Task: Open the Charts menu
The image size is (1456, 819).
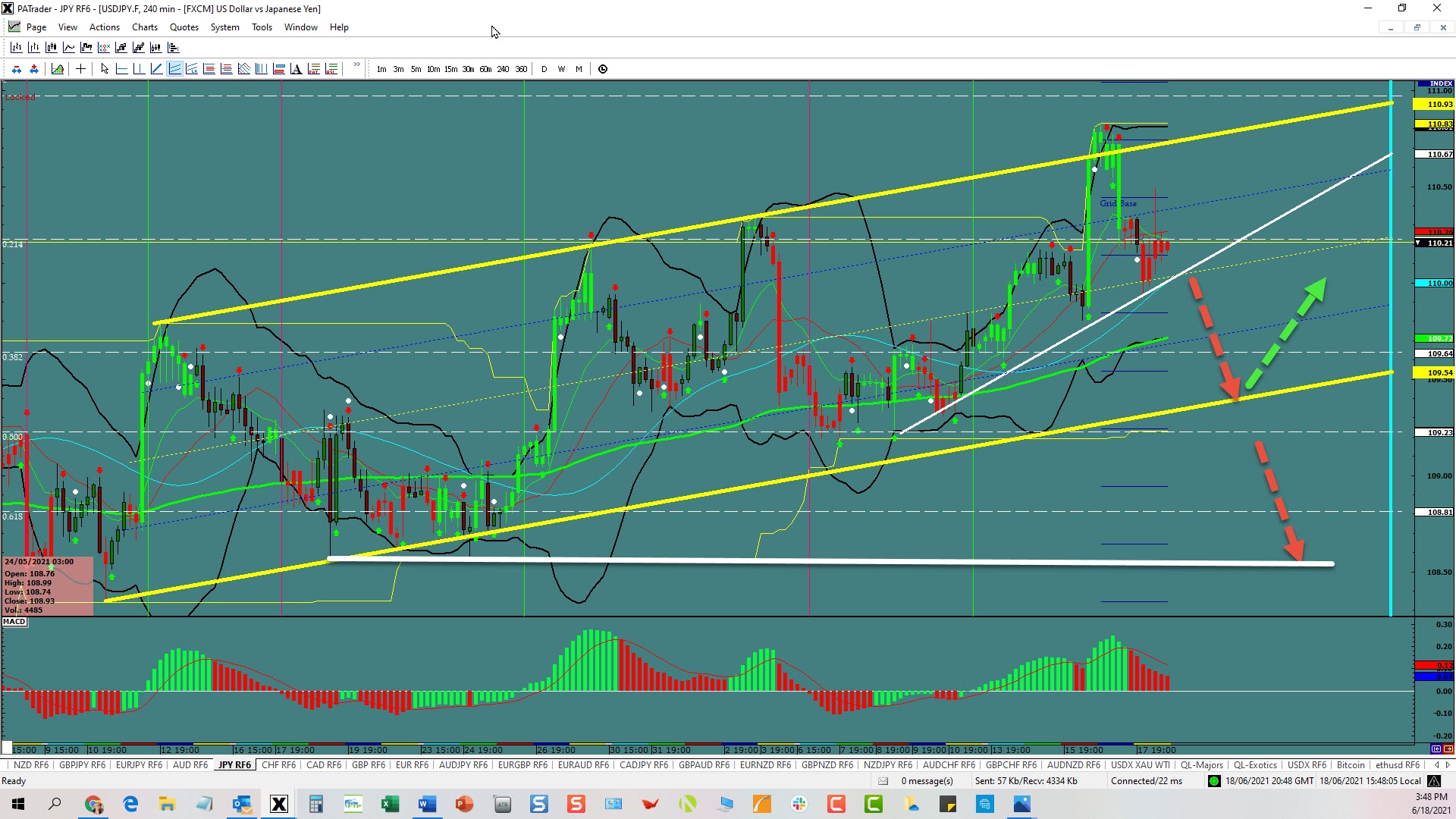Action: 144,27
